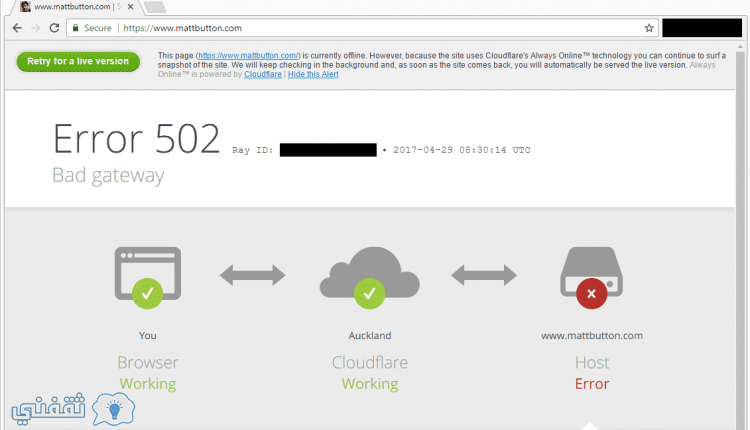Go back with the browser back arrow
The image size is (750, 430).
[17, 28]
